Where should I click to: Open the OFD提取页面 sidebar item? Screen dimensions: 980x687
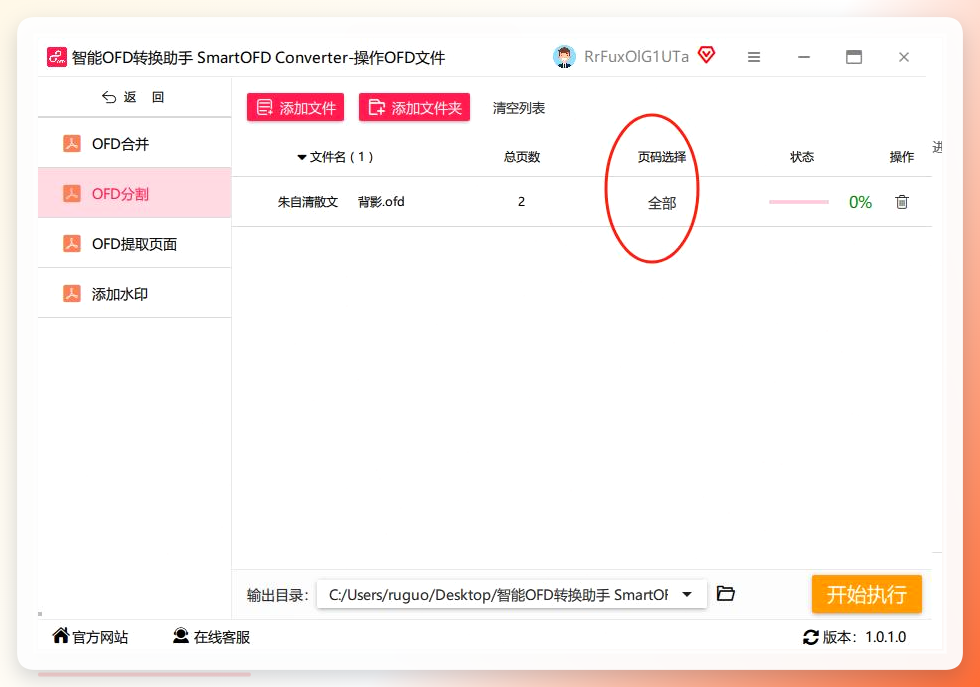coord(134,243)
